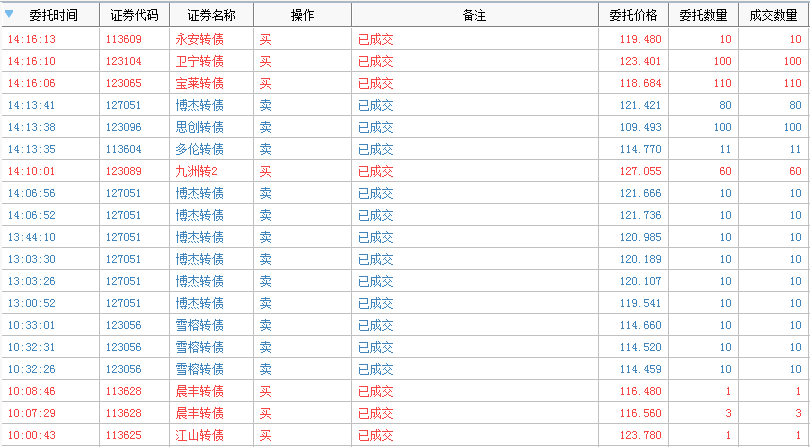The image size is (810, 447).
Task: Click price 114.459
Action: tap(641, 369)
